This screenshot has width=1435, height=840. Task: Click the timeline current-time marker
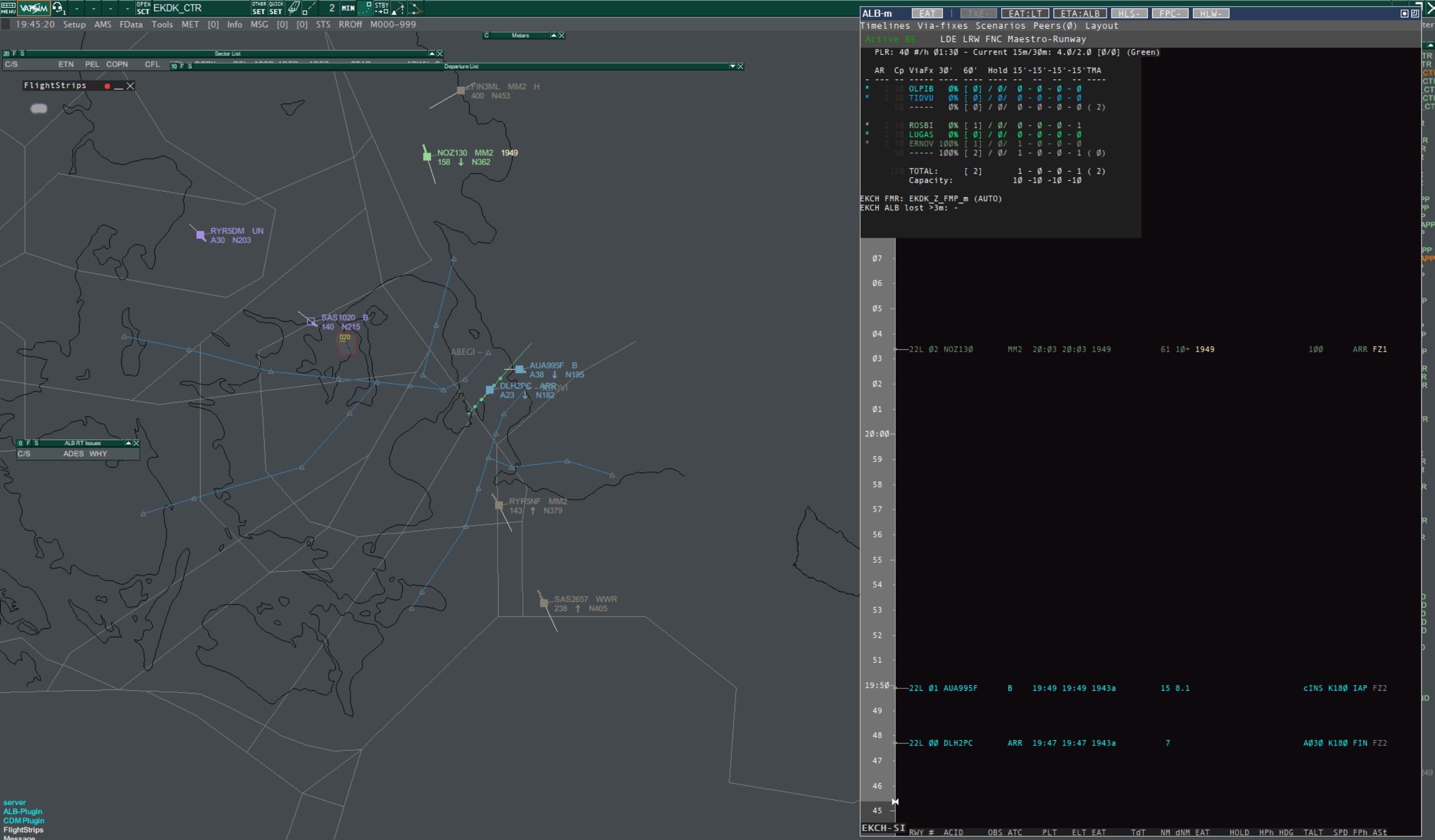[895, 802]
